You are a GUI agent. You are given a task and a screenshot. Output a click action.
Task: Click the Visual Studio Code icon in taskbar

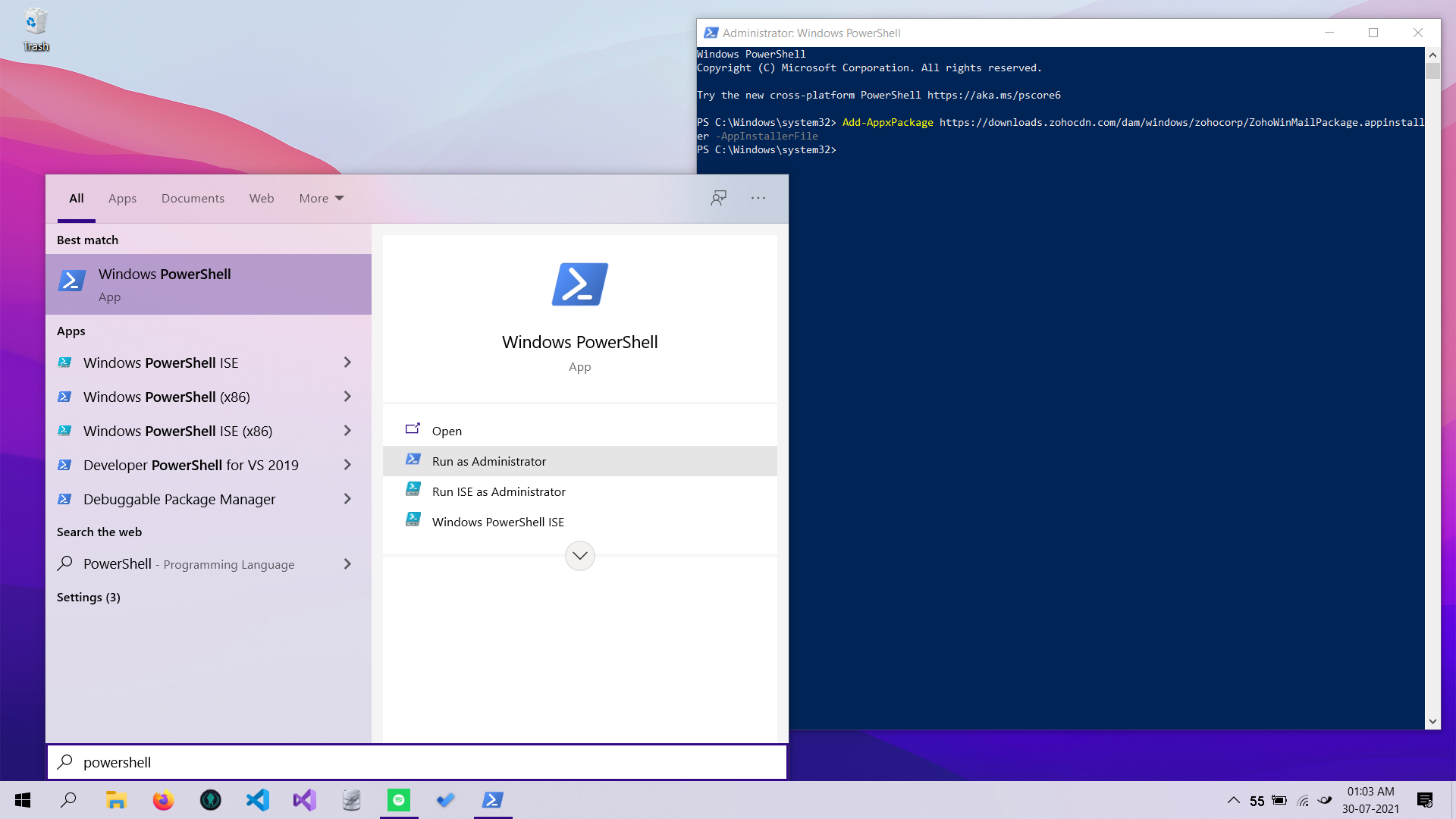click(x=258, y=800)
